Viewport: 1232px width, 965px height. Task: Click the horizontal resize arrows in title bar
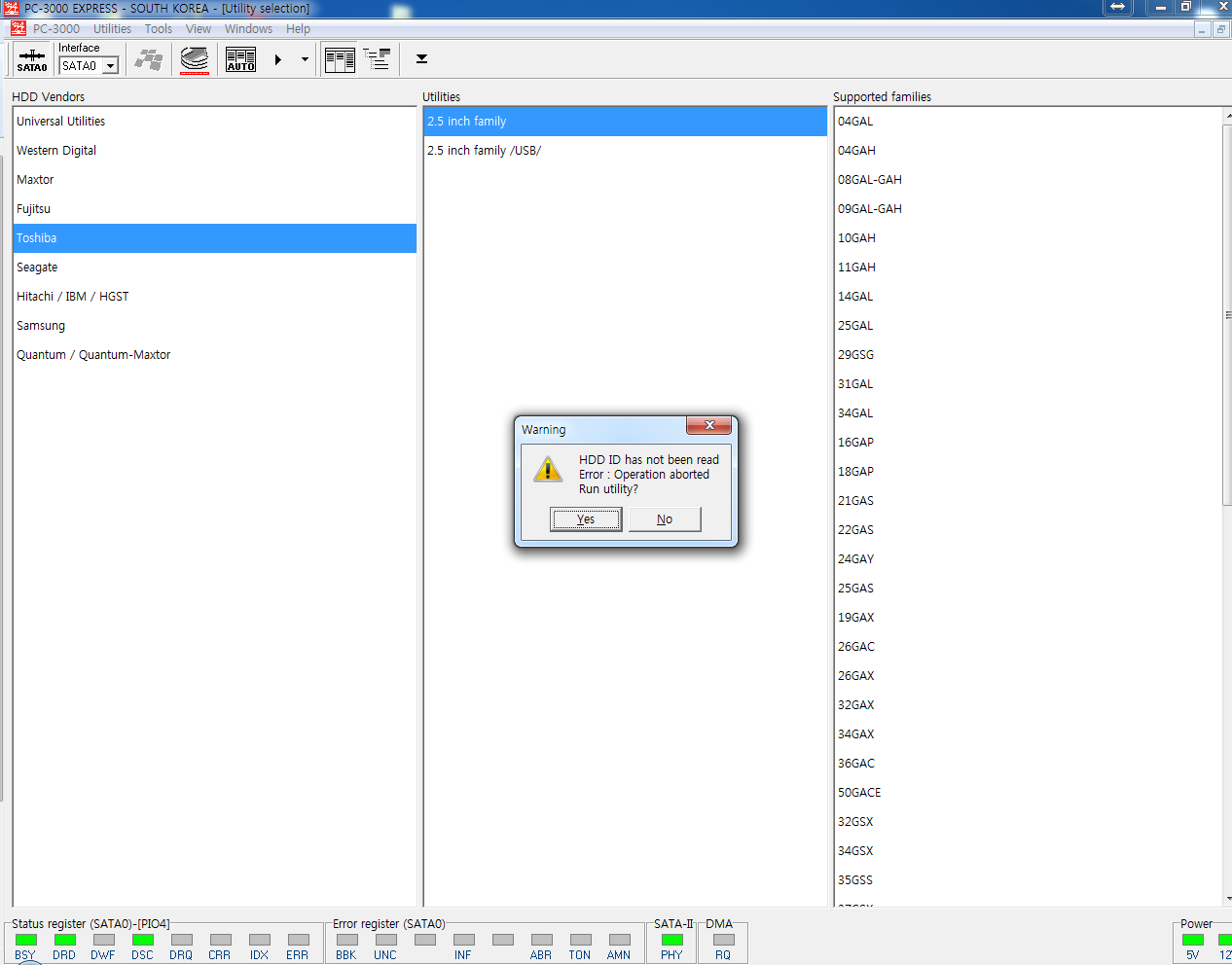[x=1118, y=7]
